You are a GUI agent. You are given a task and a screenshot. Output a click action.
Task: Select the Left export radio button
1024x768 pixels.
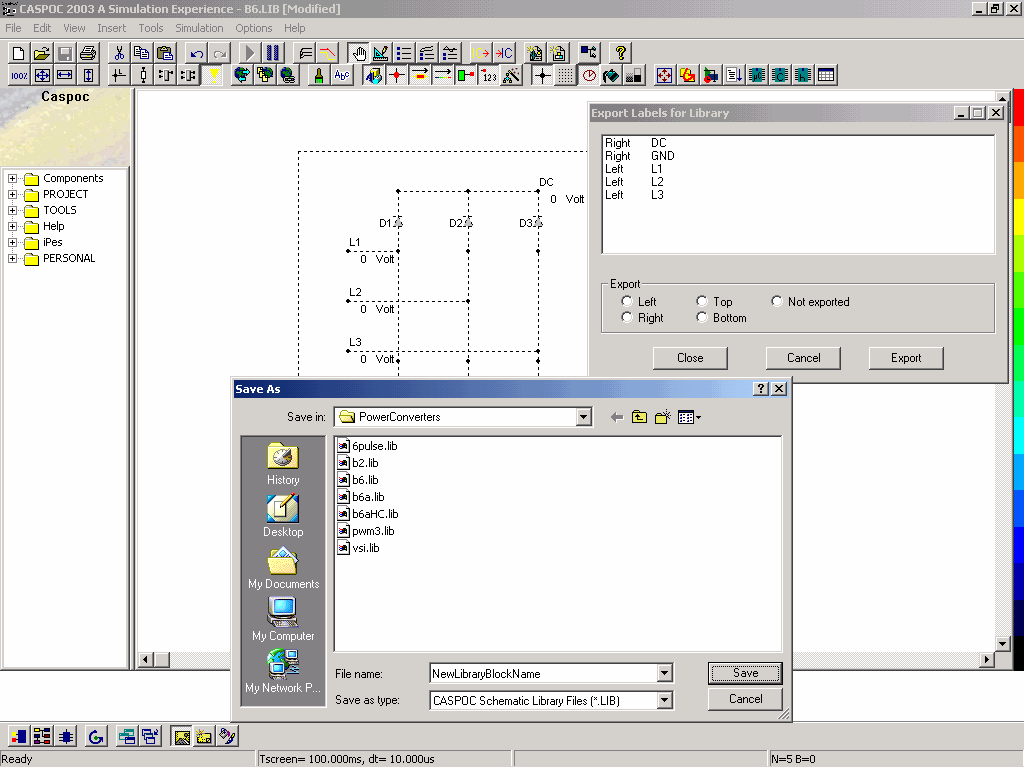click(627, 301)
